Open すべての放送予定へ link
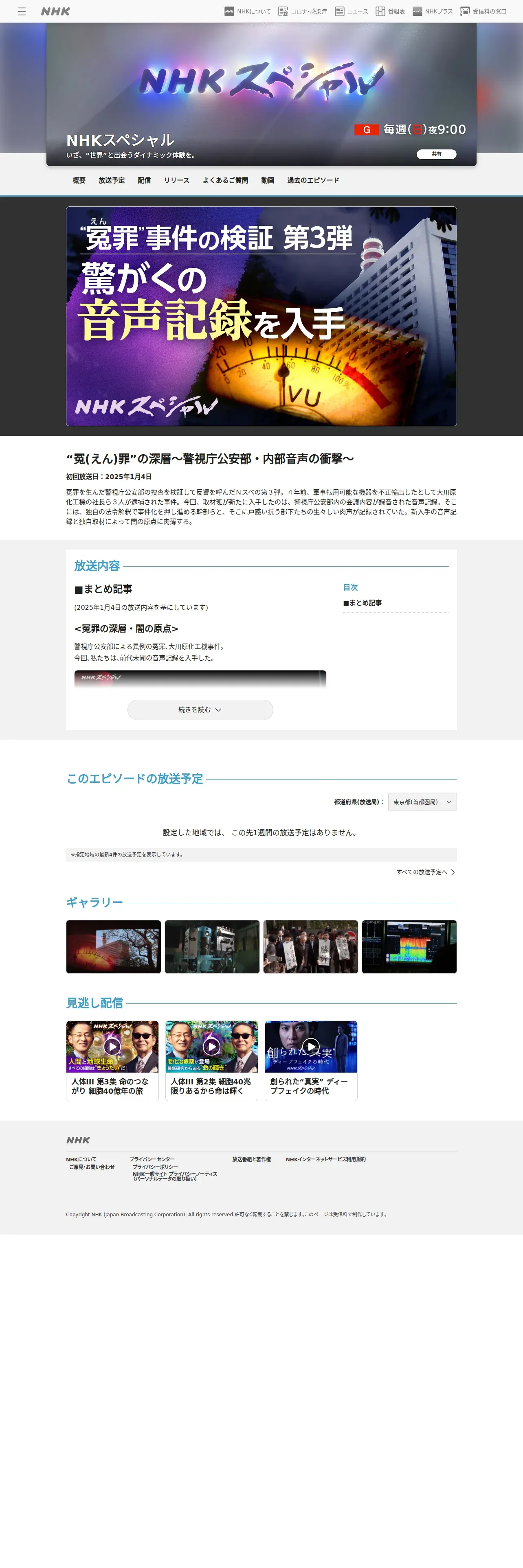 click(x=422, y=872)
